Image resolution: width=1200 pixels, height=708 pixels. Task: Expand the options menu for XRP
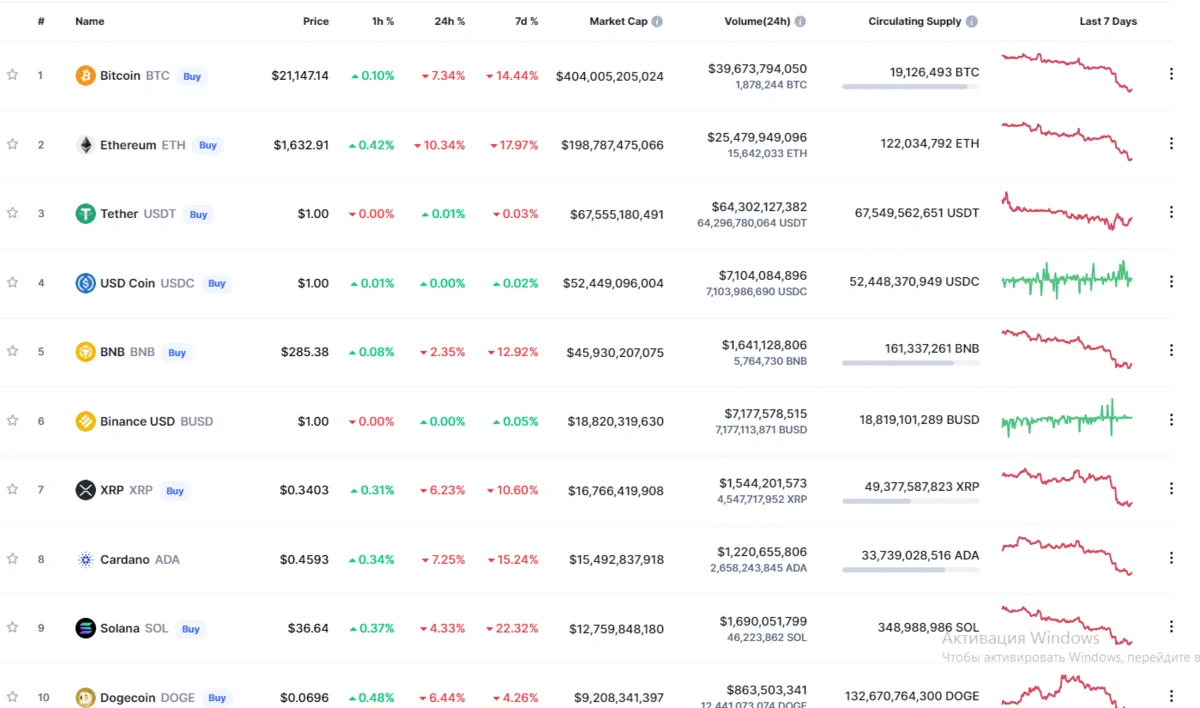coord(1171,489)
